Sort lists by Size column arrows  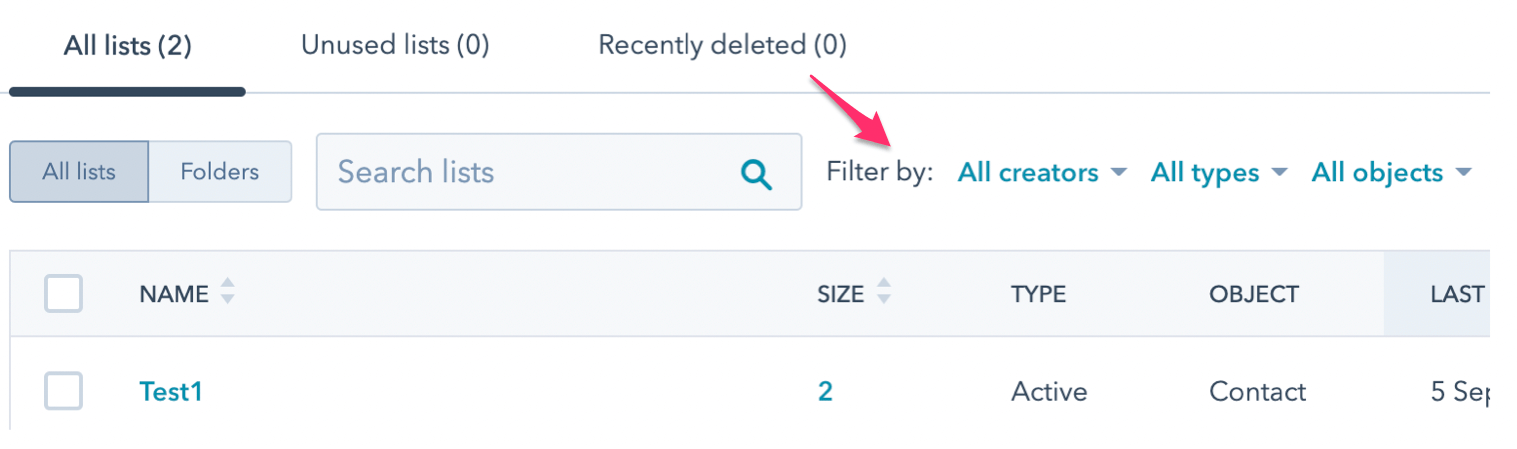[x=883, y=293]
